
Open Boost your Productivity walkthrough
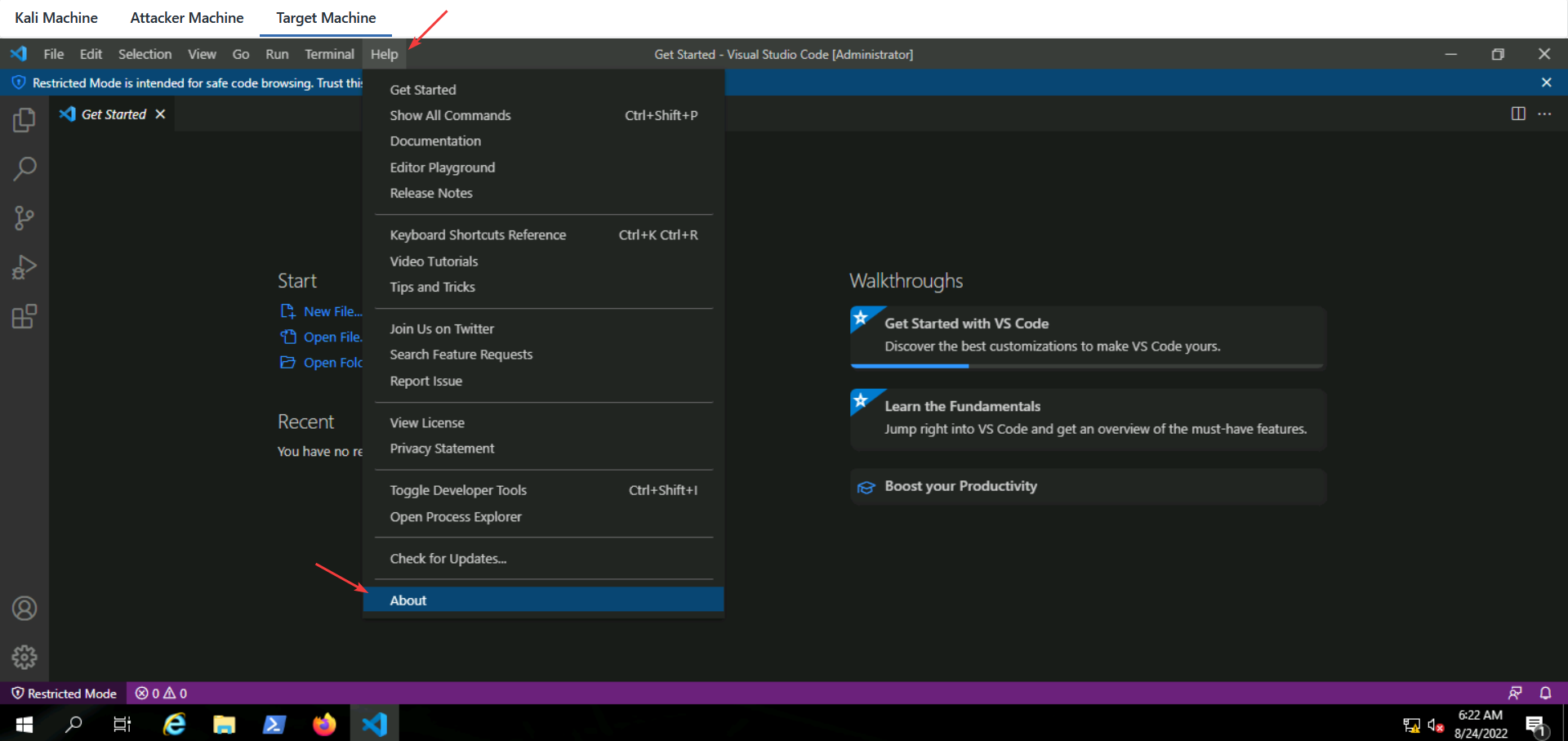click(1088, 486)
